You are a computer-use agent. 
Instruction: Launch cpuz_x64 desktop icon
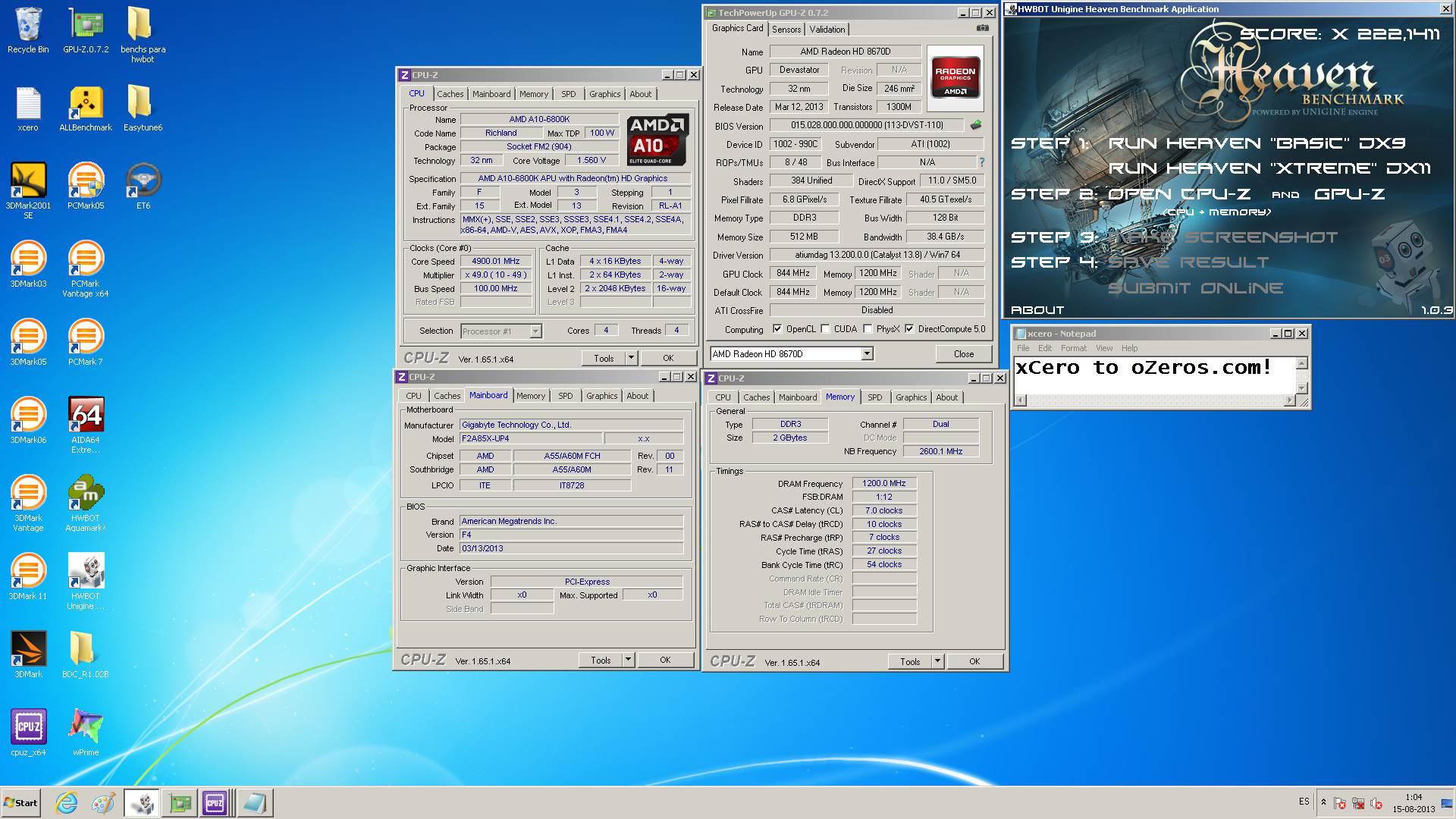[28, 733]
